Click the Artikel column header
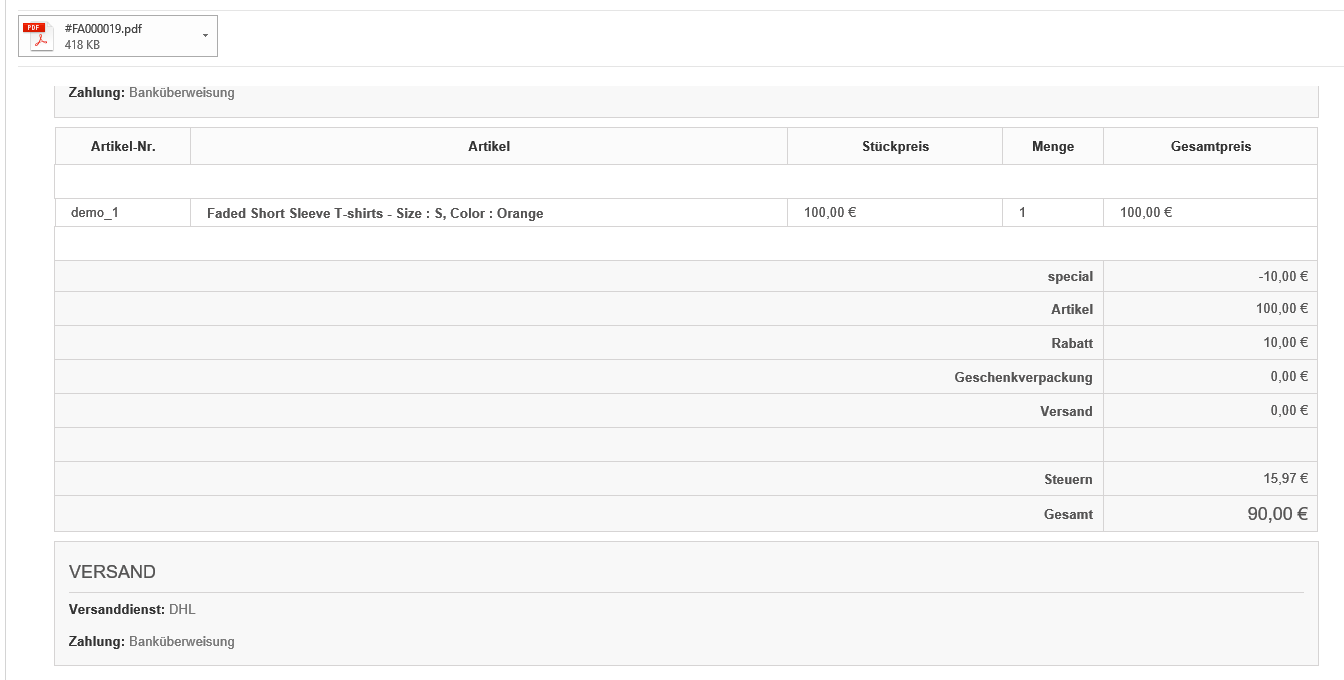 pos(489,146)
